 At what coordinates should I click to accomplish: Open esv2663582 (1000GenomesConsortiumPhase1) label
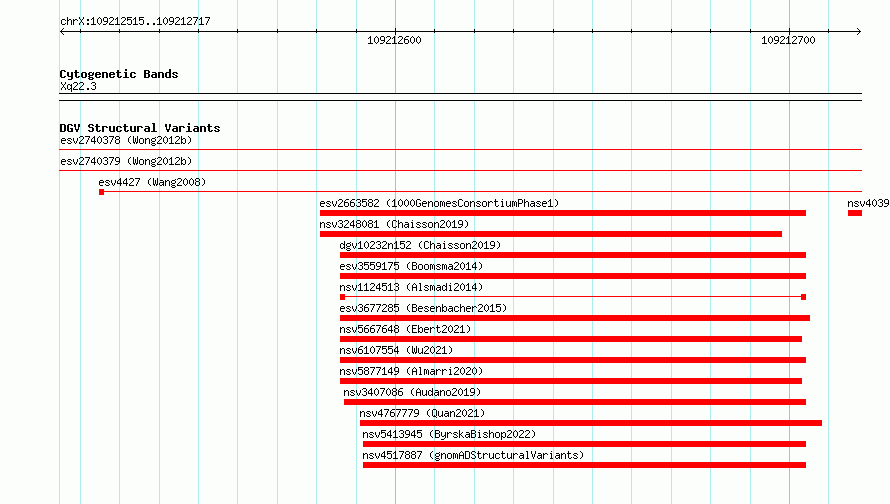click(x=439, y=203)
